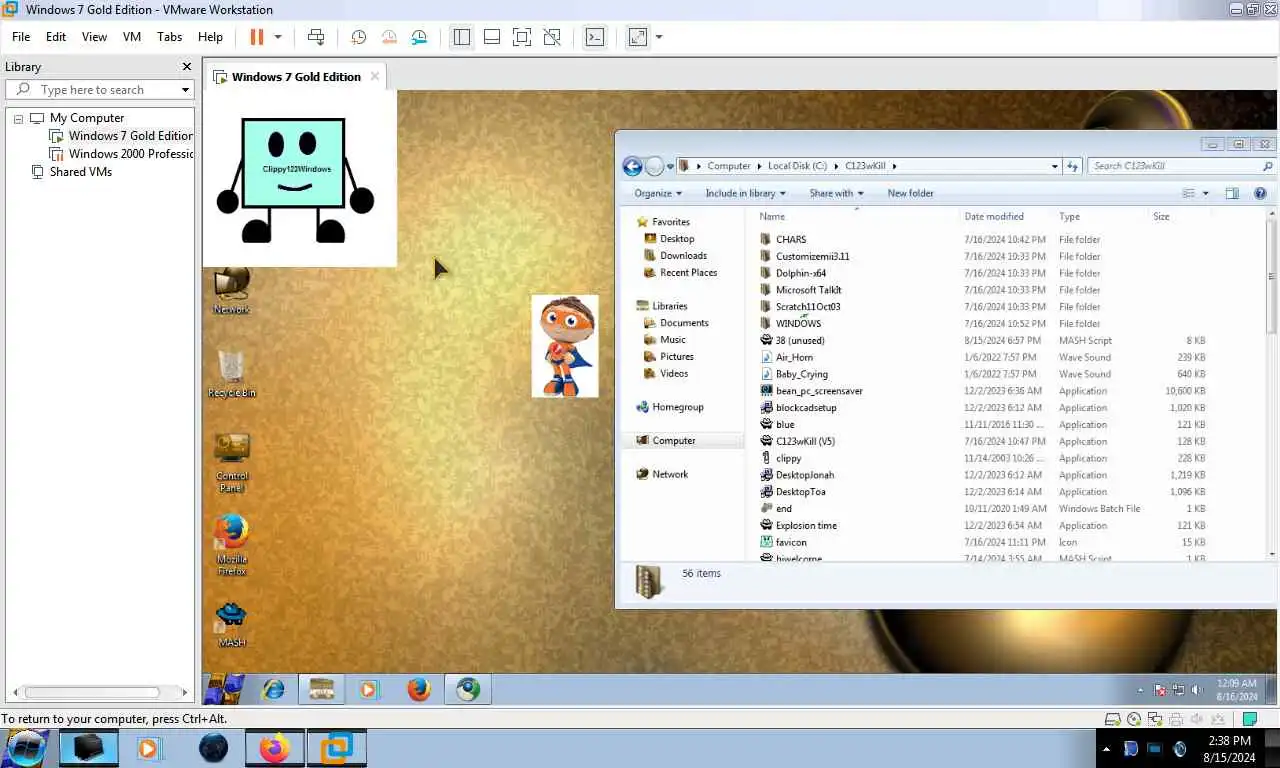Close the Windows 7 Gold Edition tab
The height and width of the screenshot is (768, 1280).
(375, 76)
